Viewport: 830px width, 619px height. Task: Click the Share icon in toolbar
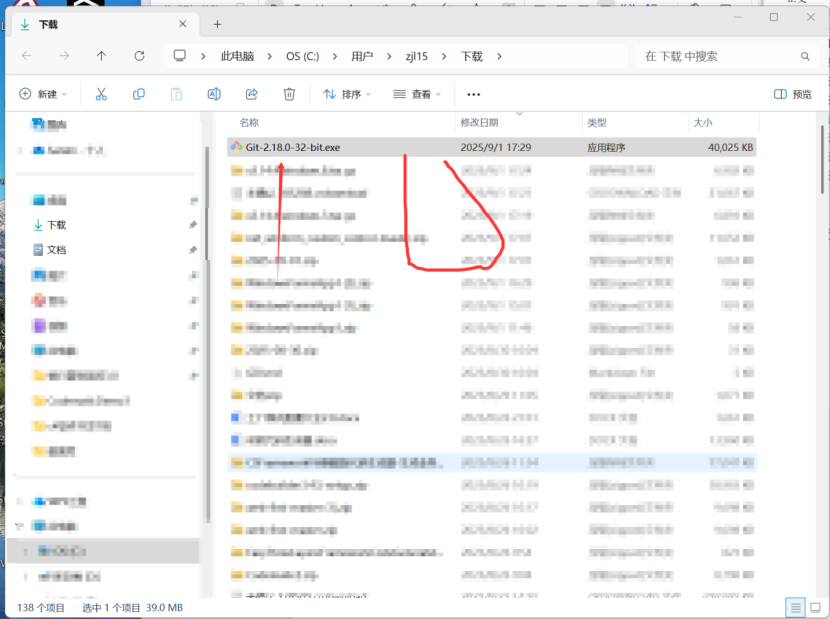tap(251, 94)
